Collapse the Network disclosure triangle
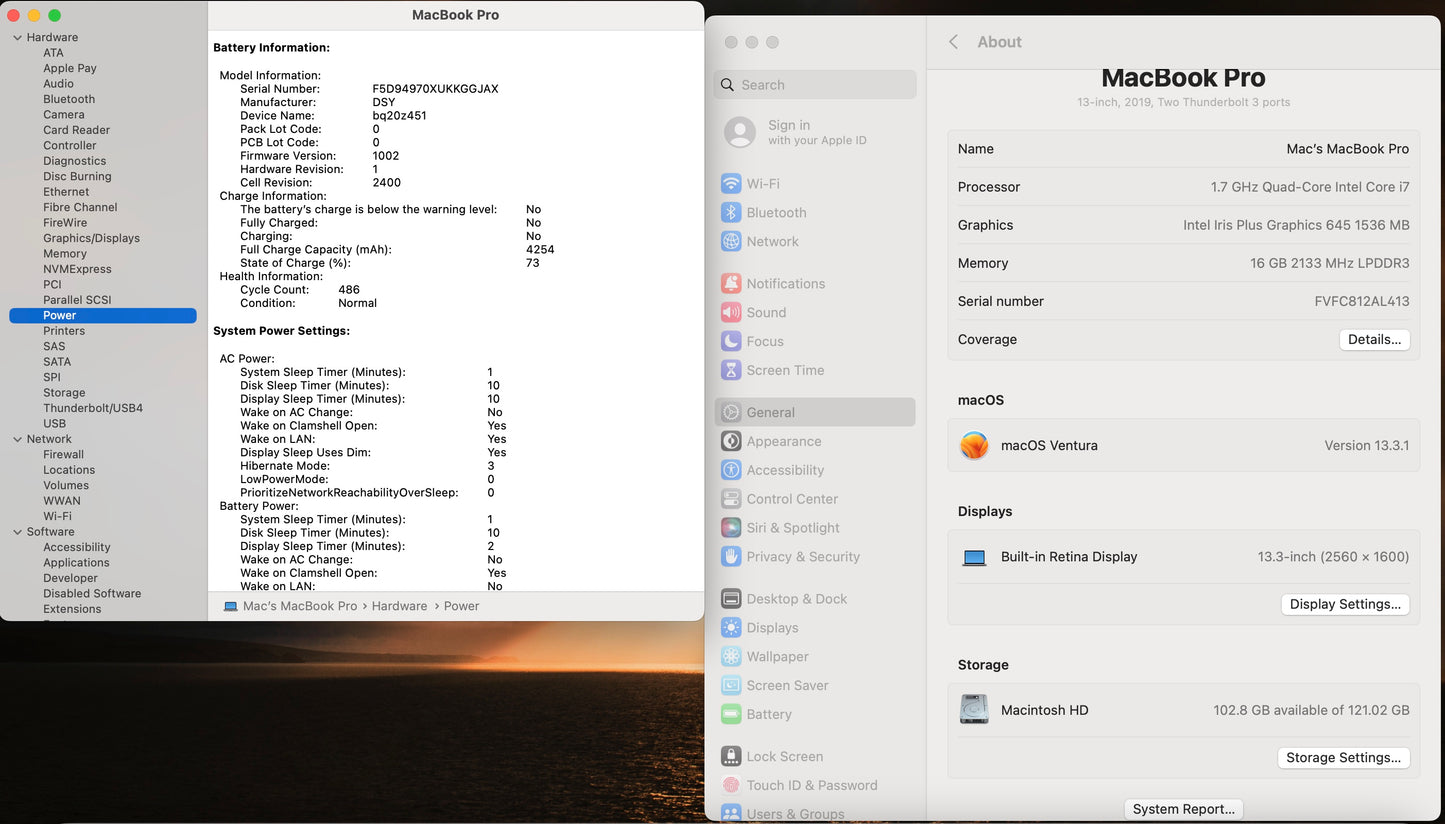This screenshot has width=1445, height=824. pos(17,440)
